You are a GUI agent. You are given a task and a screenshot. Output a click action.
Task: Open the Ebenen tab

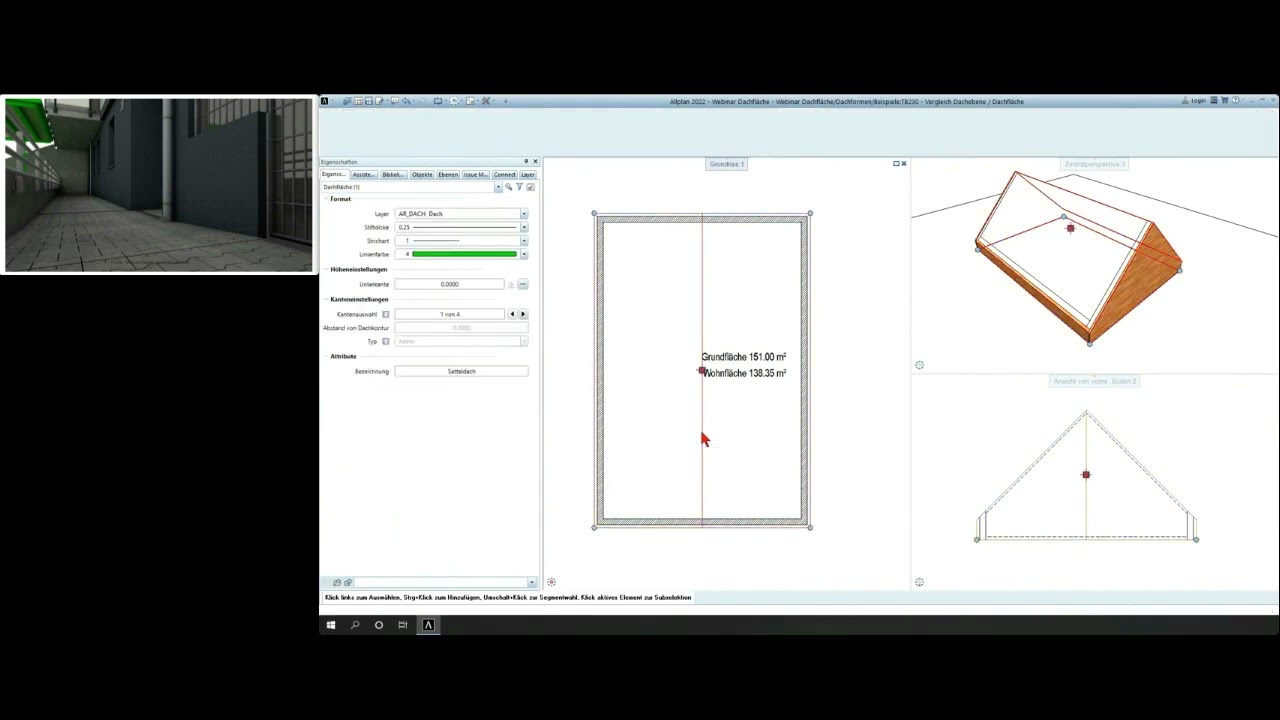coord(448,174)
